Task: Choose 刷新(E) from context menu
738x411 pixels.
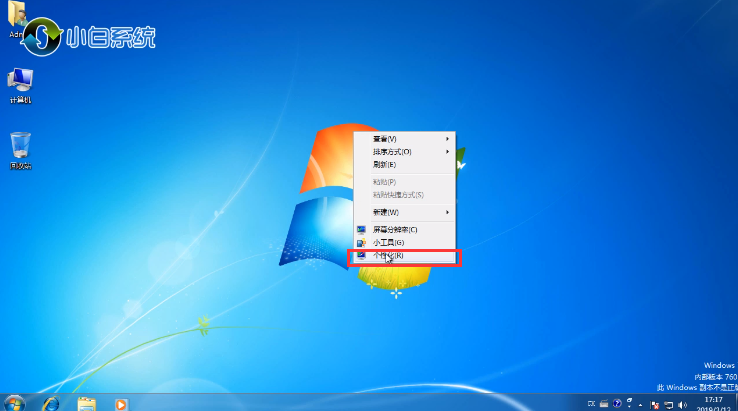Action: click(405, 164)
